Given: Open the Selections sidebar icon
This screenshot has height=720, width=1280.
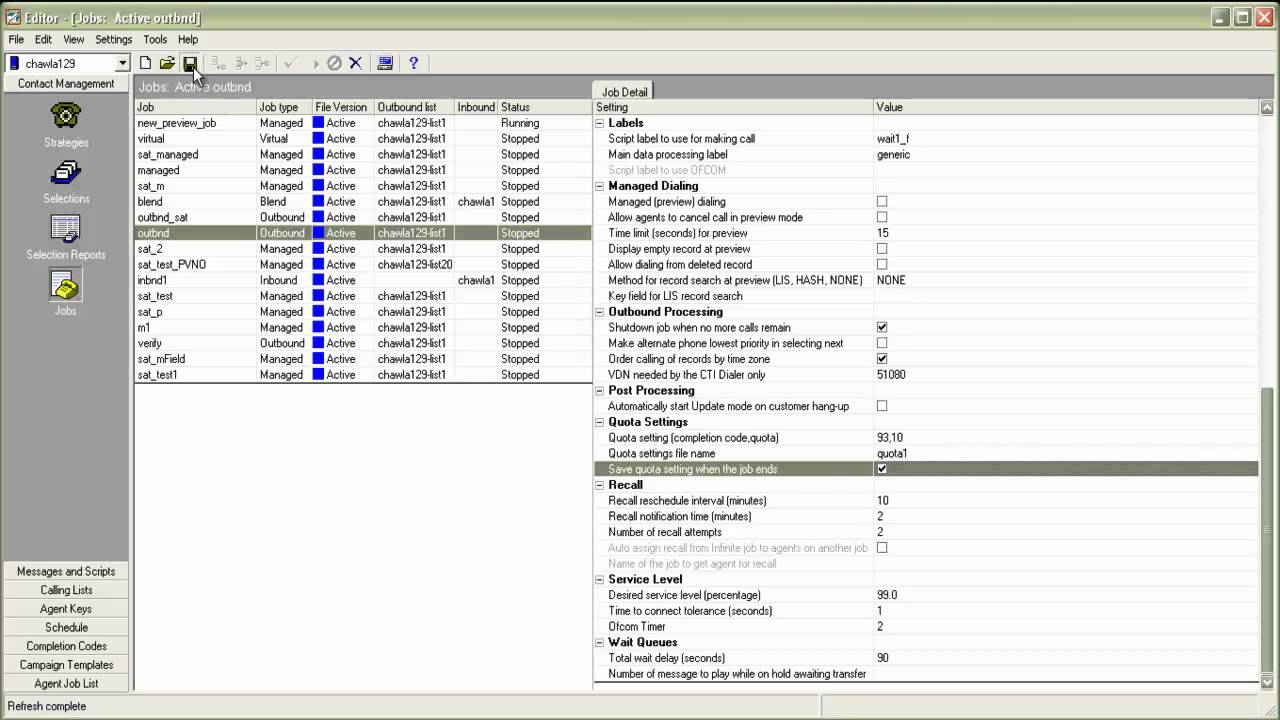Looking at the screenshot, I should click(x=66, y=172).
